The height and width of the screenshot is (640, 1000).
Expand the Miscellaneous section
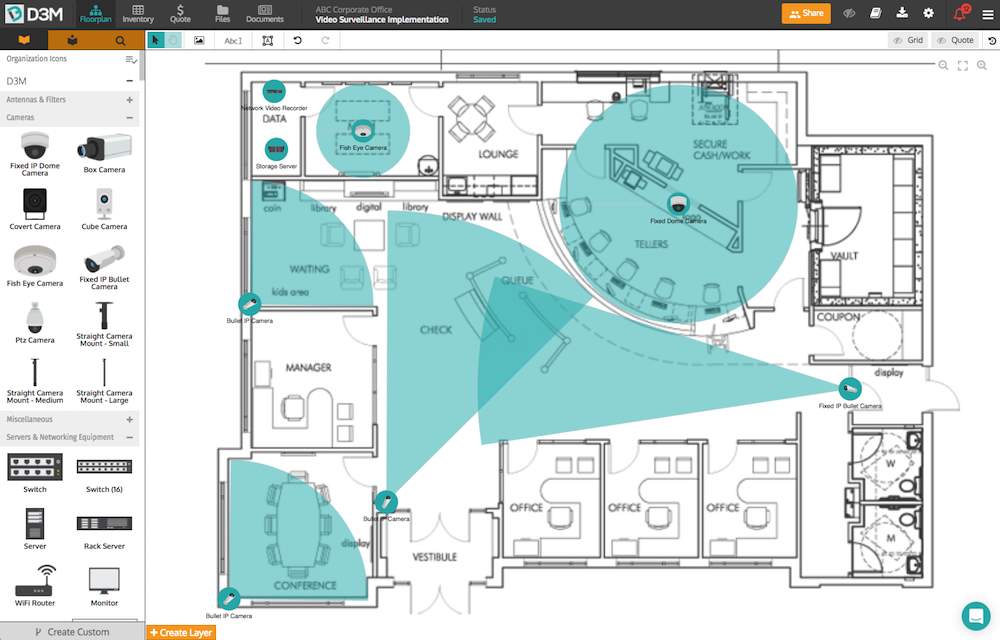pyautogui.click(x=129, y=419)
